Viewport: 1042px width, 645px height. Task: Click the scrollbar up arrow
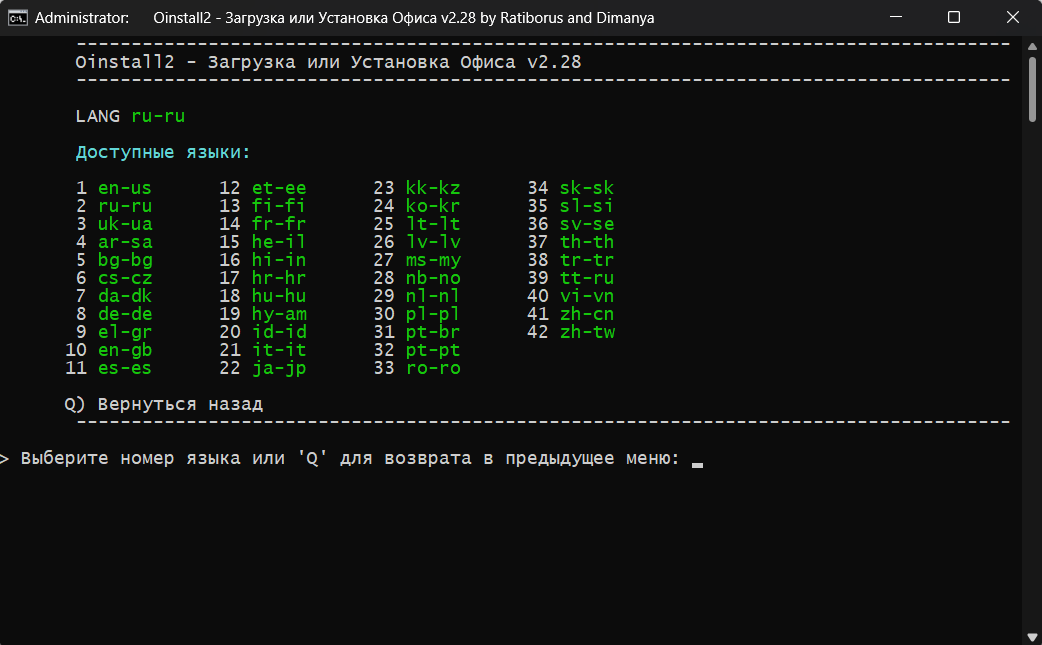(1032, 46)
